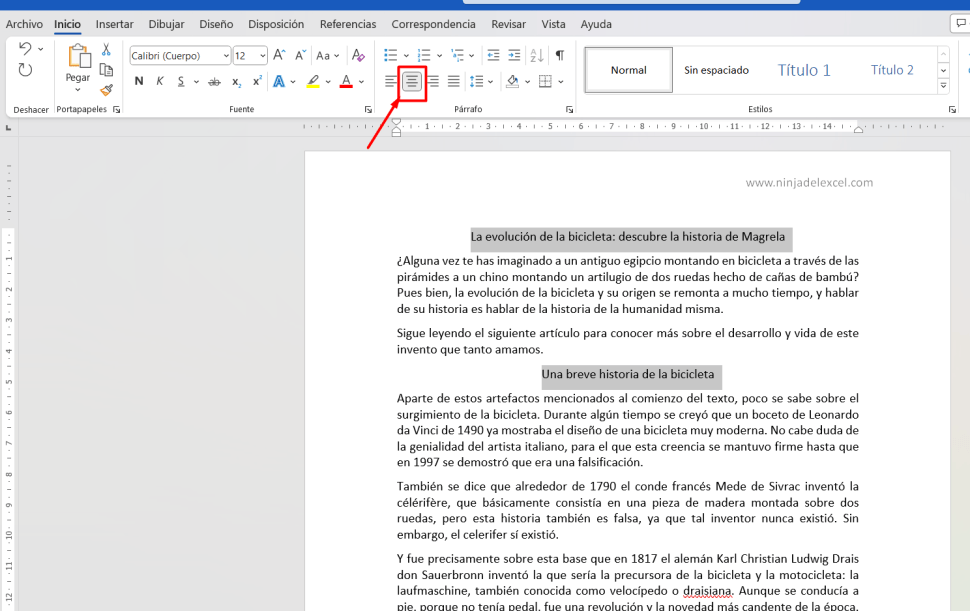Open the text highlight color dropdown
Viewport: 970px width, 611px height.
(327, 82)
